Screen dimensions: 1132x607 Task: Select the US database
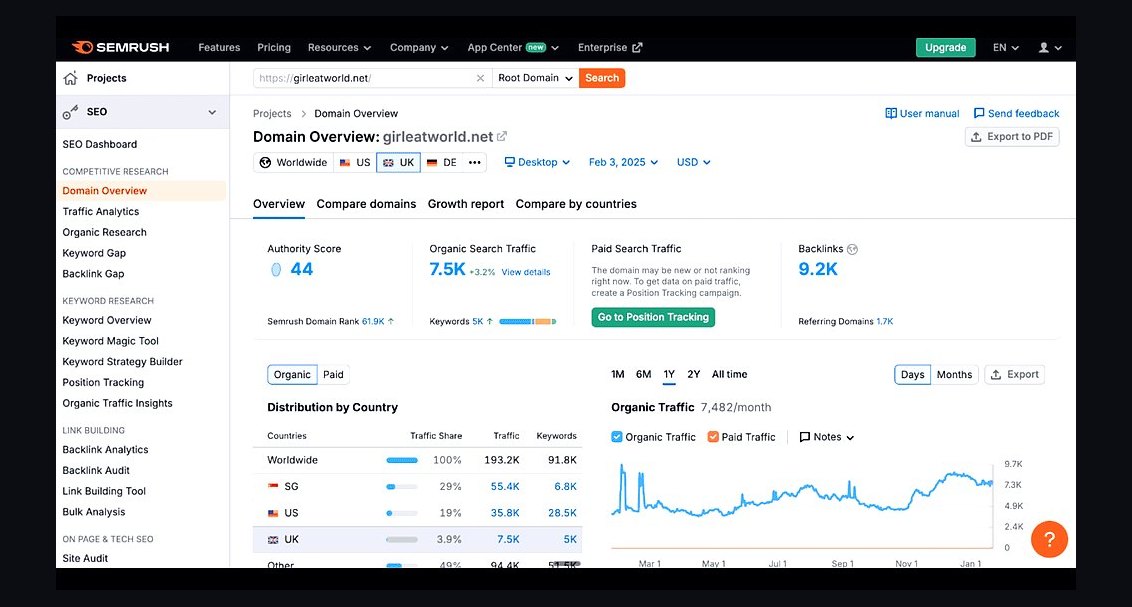click(354, 162)
